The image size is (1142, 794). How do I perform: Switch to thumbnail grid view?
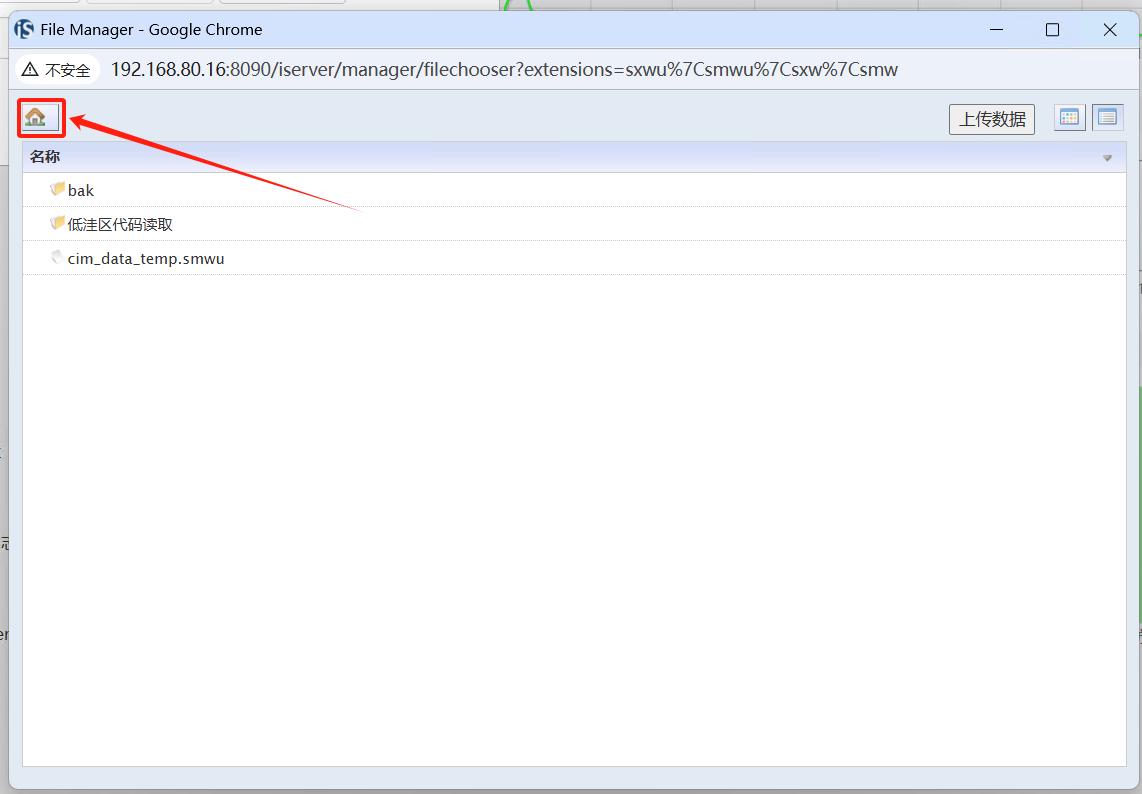[x=1069, y=118]
